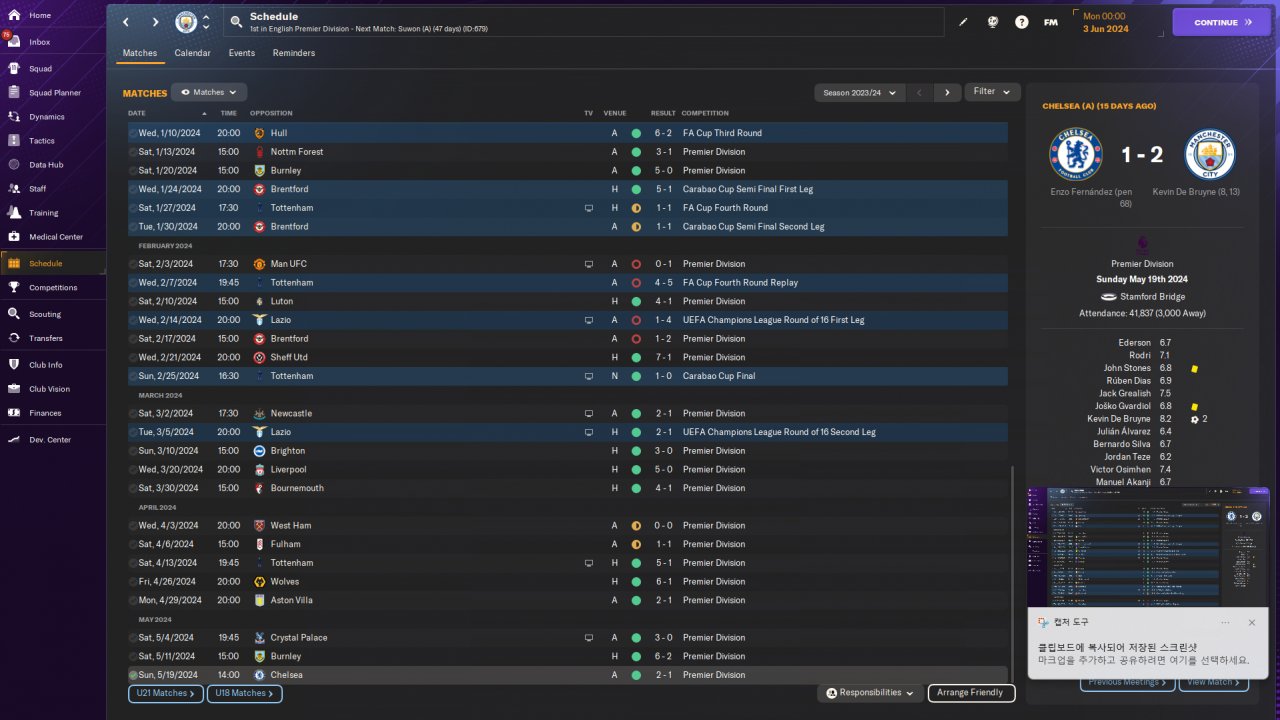This screenshot has width=1280, height=720.
Task: Open the Season 2023/24 dropdown
Action: pyautogui.click(x=860, y=92)
